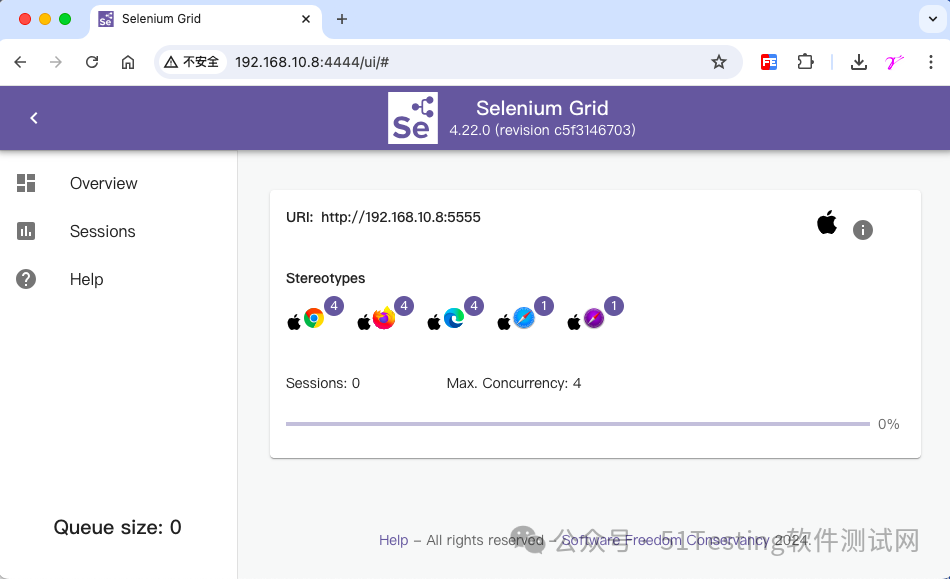Go to Overview in sidebar

tap(104, 184)
